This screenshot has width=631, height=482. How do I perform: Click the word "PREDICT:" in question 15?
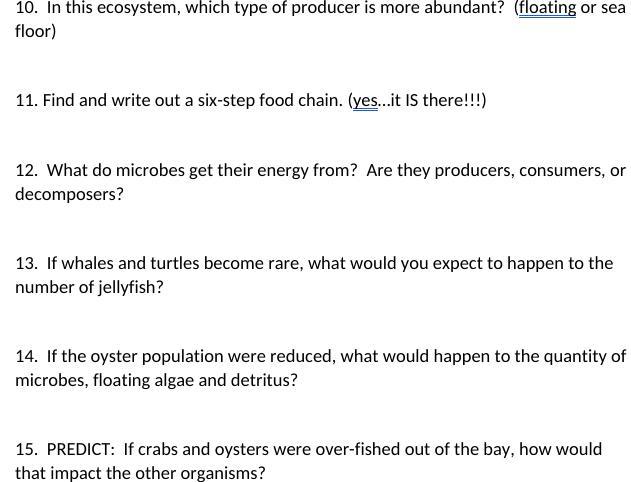click(81, 449)
